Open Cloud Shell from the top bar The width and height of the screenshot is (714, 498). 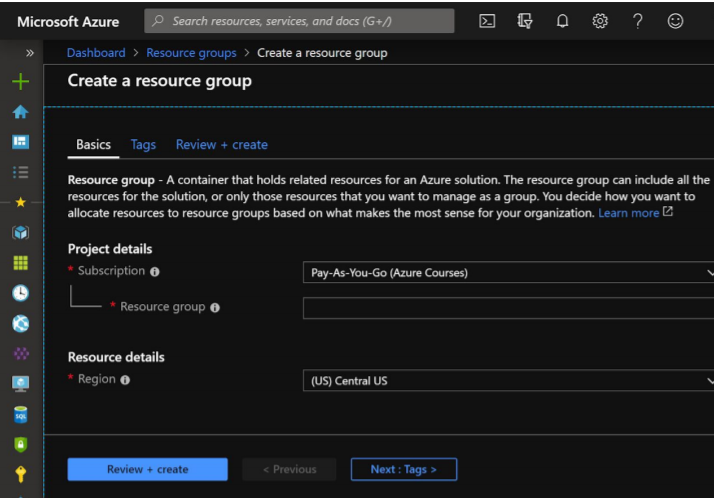[x=487, y=21]
